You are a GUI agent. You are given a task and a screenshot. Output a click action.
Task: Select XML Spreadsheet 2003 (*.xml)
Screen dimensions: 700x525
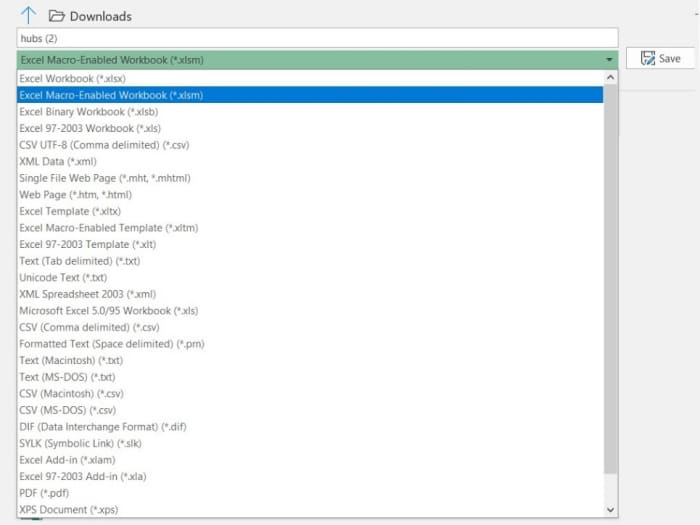click(x=310, y=294)
